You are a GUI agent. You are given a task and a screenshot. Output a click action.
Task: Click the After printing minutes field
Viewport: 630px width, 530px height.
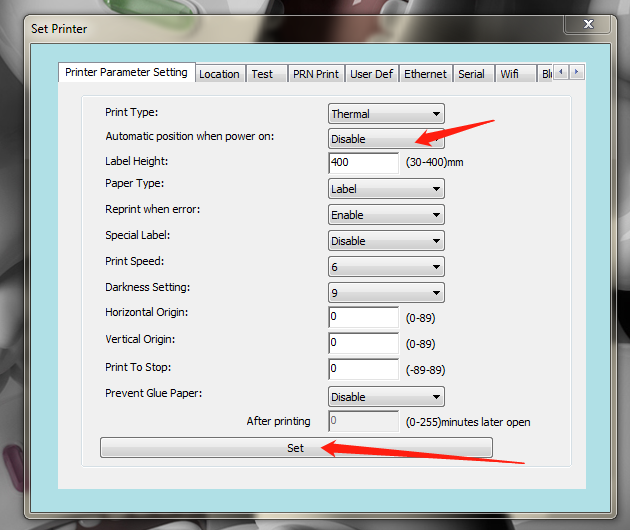point(364,421)
